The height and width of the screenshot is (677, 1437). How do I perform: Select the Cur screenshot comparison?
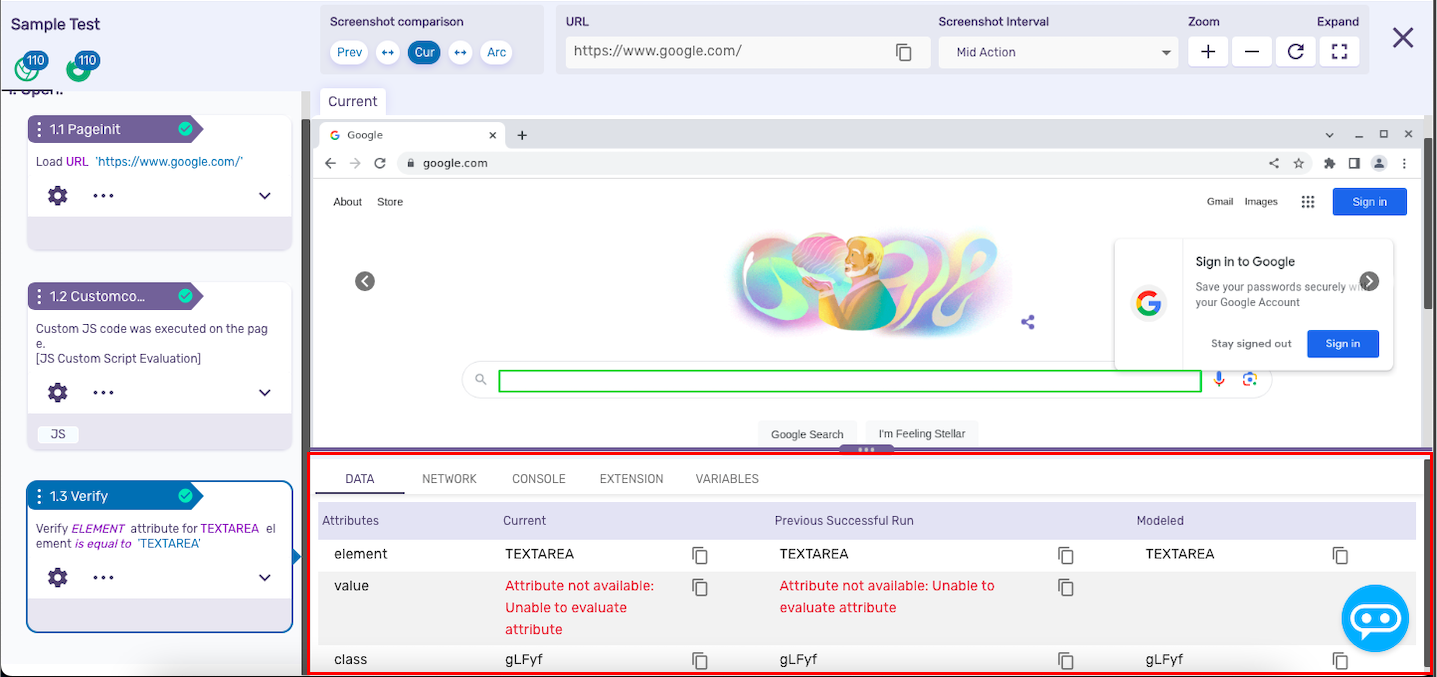click(425, 52)
